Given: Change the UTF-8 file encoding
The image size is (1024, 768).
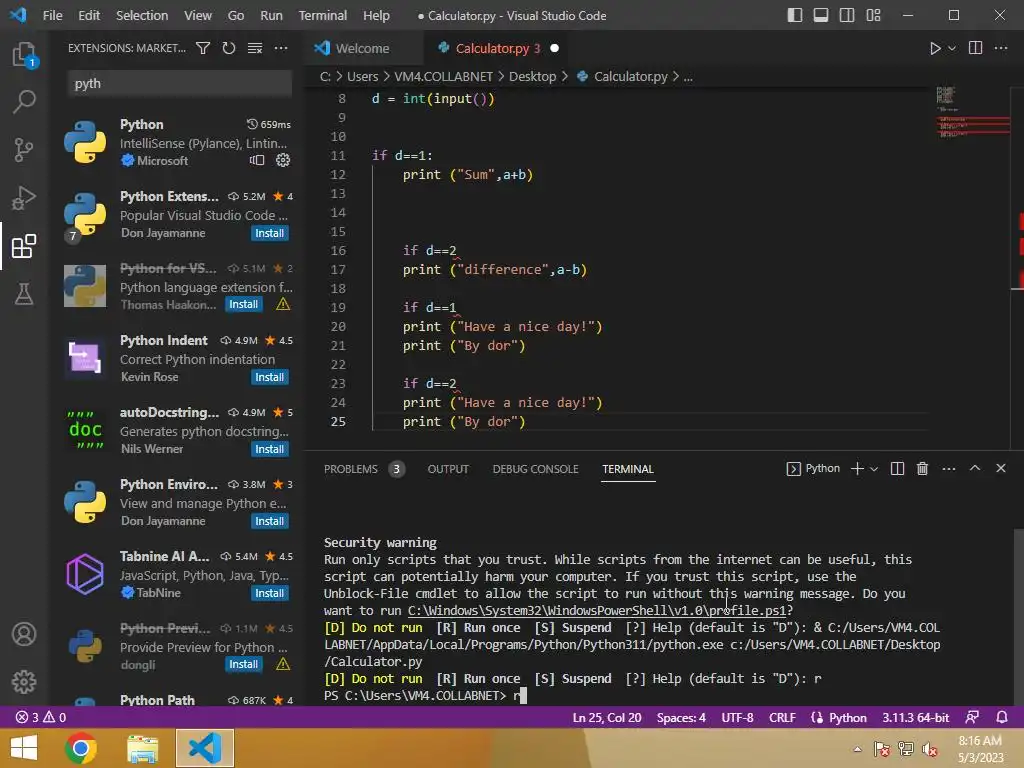Looking at the screenshot, I should point(737,717).
